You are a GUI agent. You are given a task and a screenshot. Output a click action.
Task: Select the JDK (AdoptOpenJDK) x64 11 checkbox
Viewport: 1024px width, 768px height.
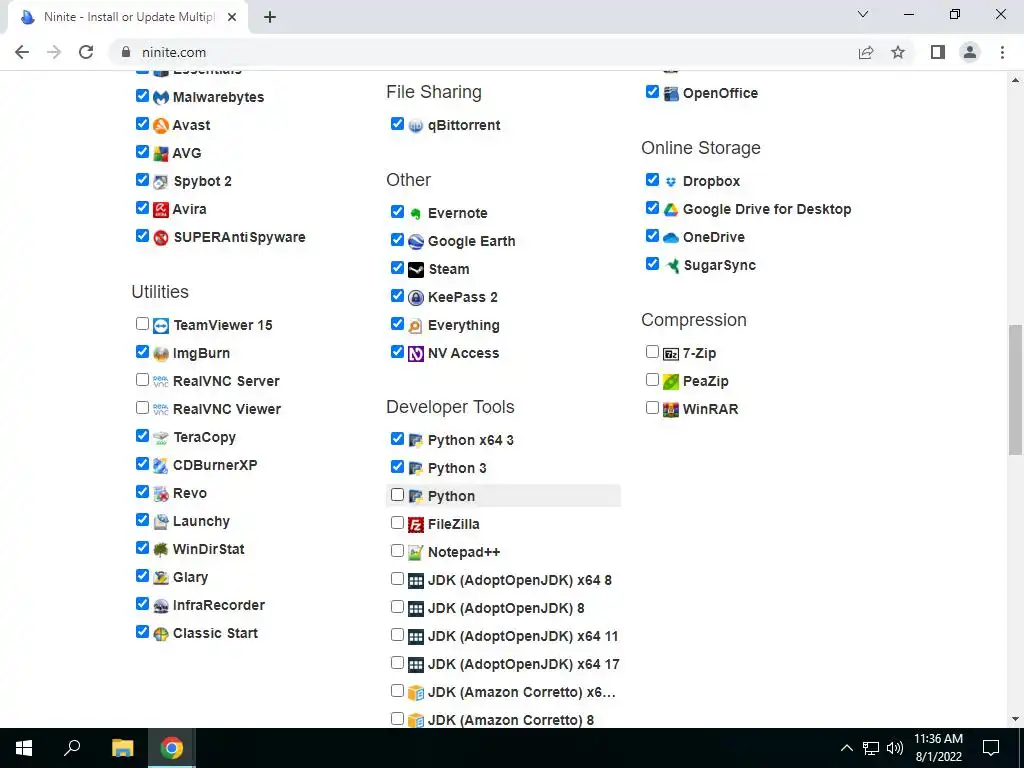pyautogui.click(x=397, y=635)
